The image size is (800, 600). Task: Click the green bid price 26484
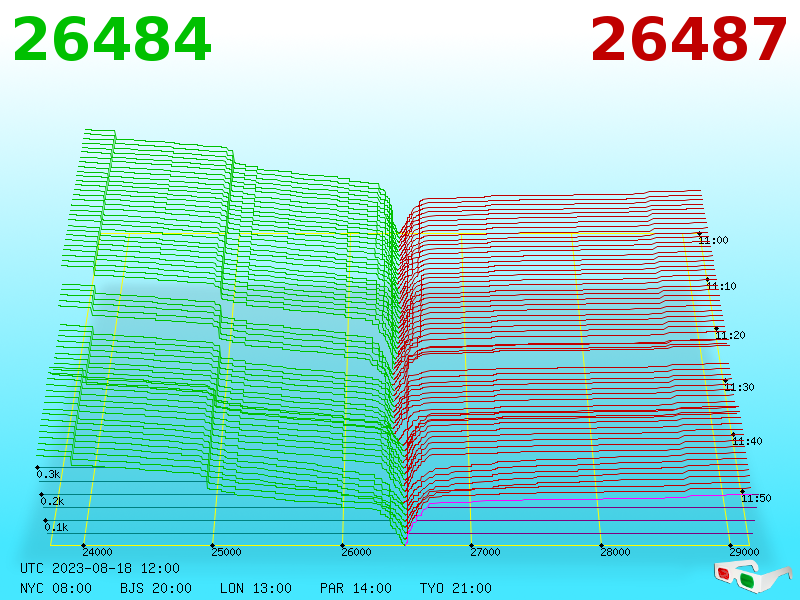[112, 40]
